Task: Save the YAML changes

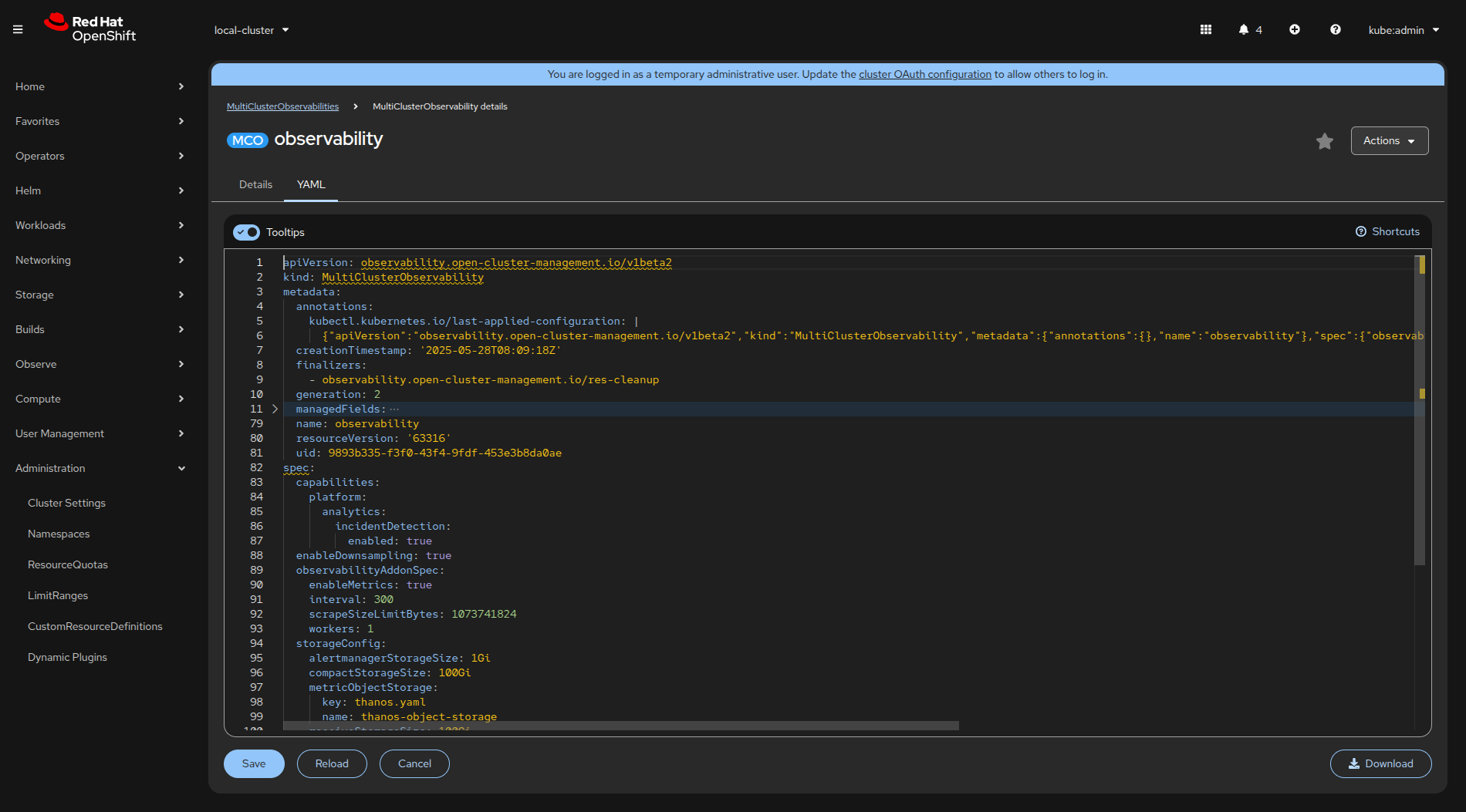Action: point(254,764)
